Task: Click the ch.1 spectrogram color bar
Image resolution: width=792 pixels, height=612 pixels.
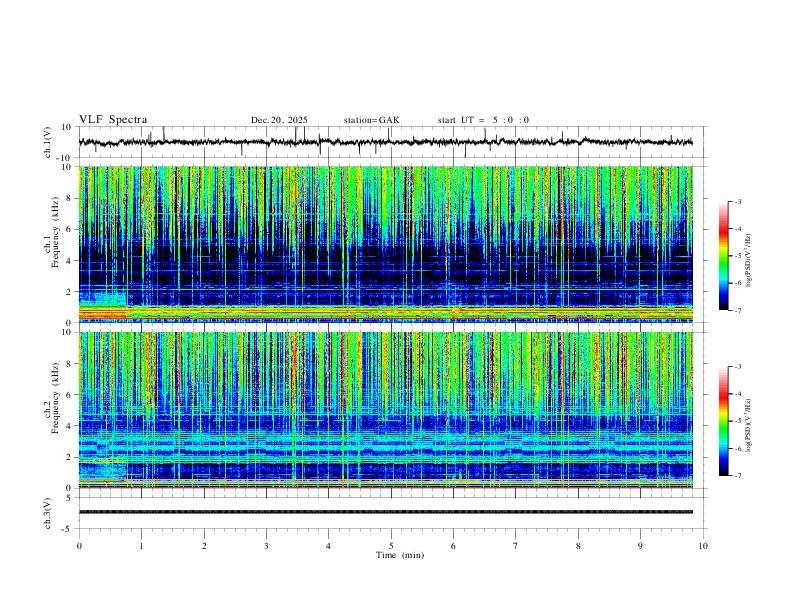Action: point(724,256)
